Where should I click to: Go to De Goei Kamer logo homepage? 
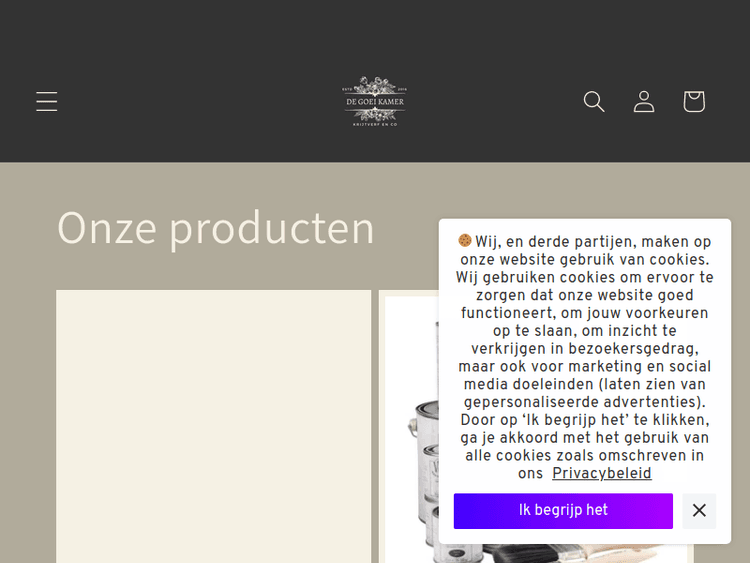375,101
